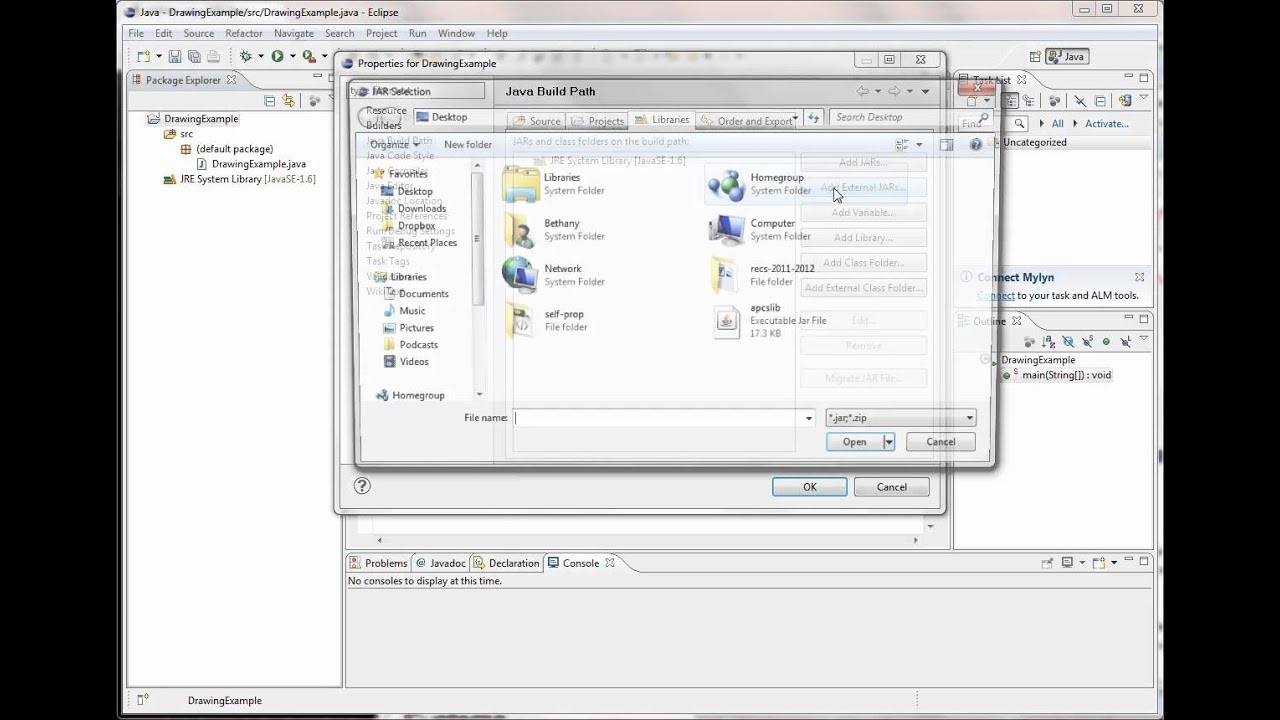Viewport: 1280px width, 720px height.
Task: Select the Homegroup icon in file list
Action: point(726,184)
